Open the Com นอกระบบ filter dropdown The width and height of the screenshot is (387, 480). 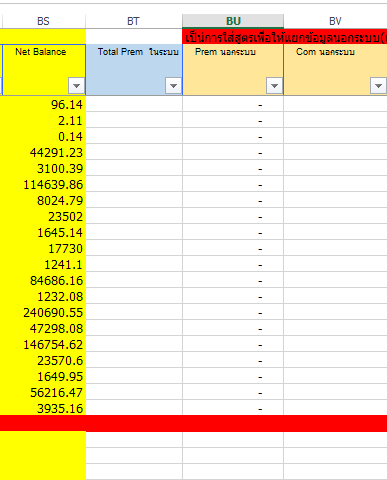click(x=378, y=86)
